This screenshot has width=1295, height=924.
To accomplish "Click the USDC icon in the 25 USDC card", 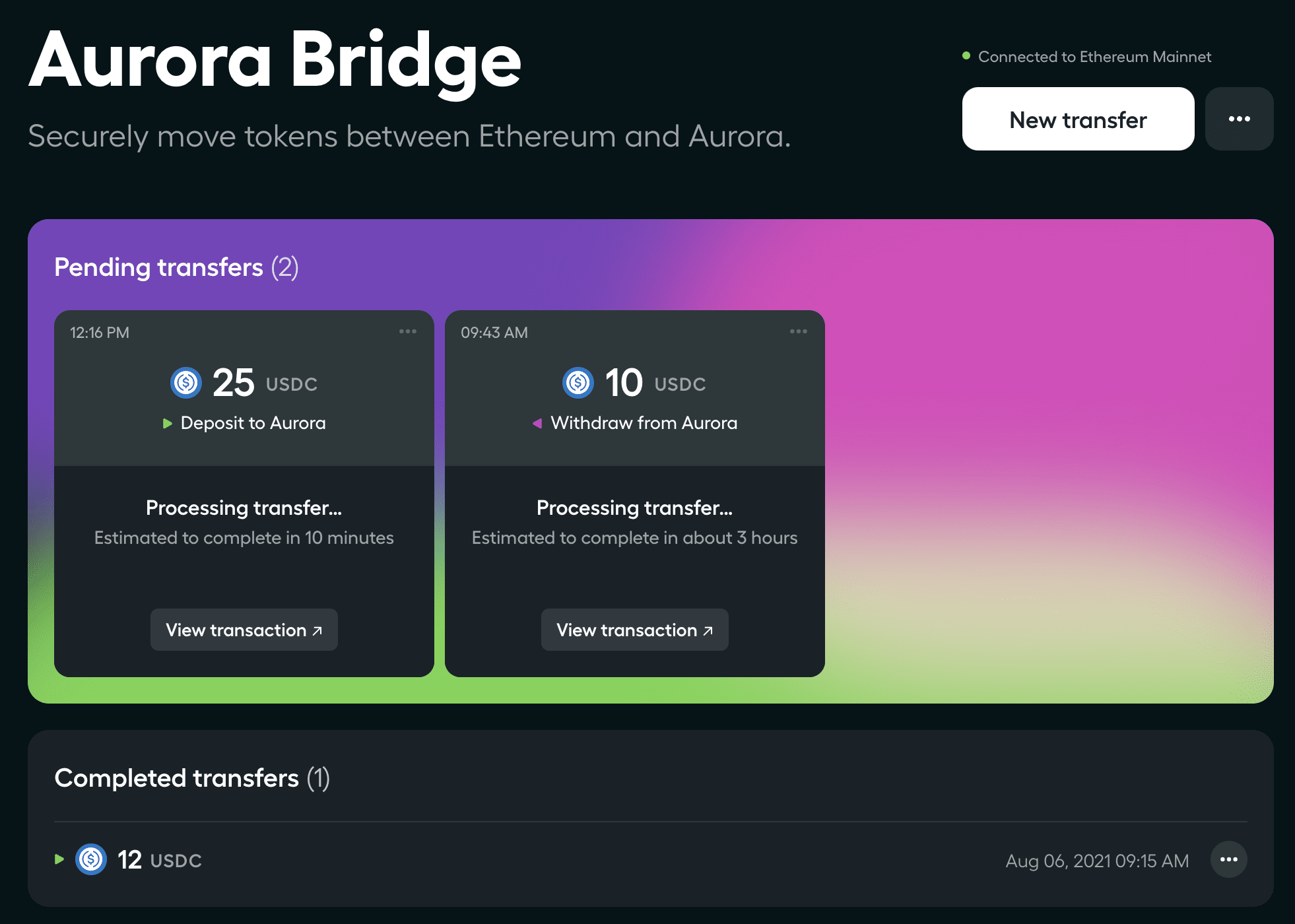I will (186, 383).
